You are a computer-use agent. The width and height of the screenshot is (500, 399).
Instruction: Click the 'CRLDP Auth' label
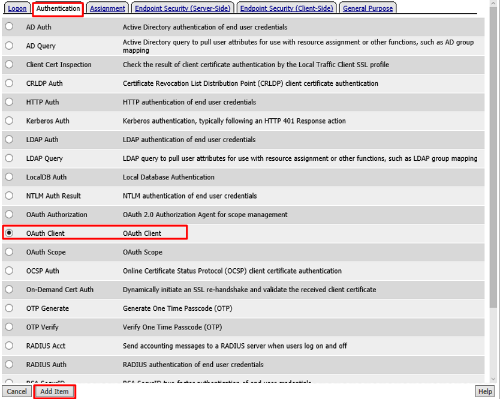(x=44, y=83)
